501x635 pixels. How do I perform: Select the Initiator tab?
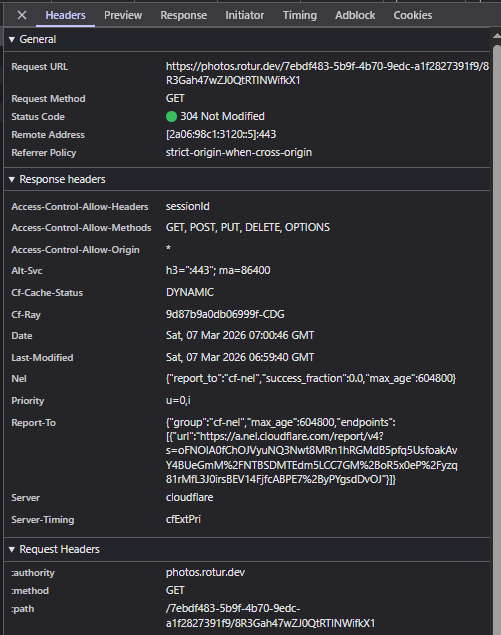click(245, 15)
